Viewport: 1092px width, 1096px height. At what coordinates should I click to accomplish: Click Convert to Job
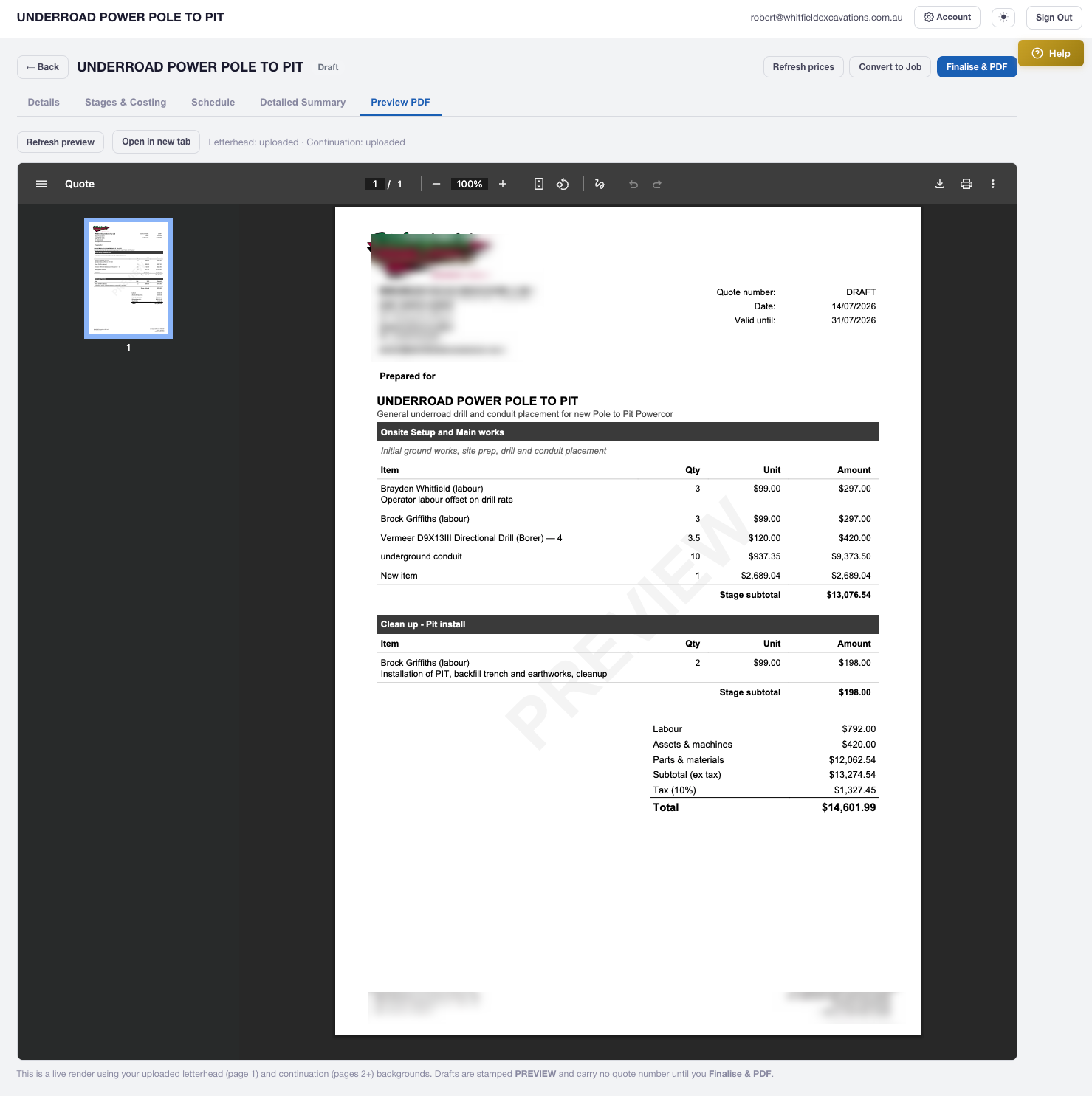[x=890, y=67]
